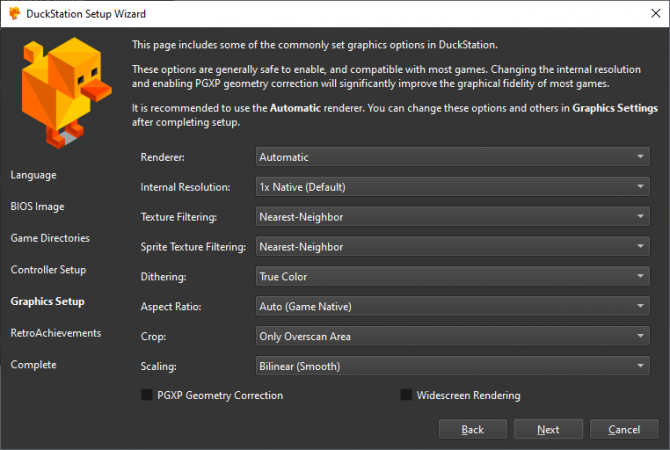Viewport: 670px width, 450px height.
Task: Open the RetroAchievements step
Action: [56, 333]
